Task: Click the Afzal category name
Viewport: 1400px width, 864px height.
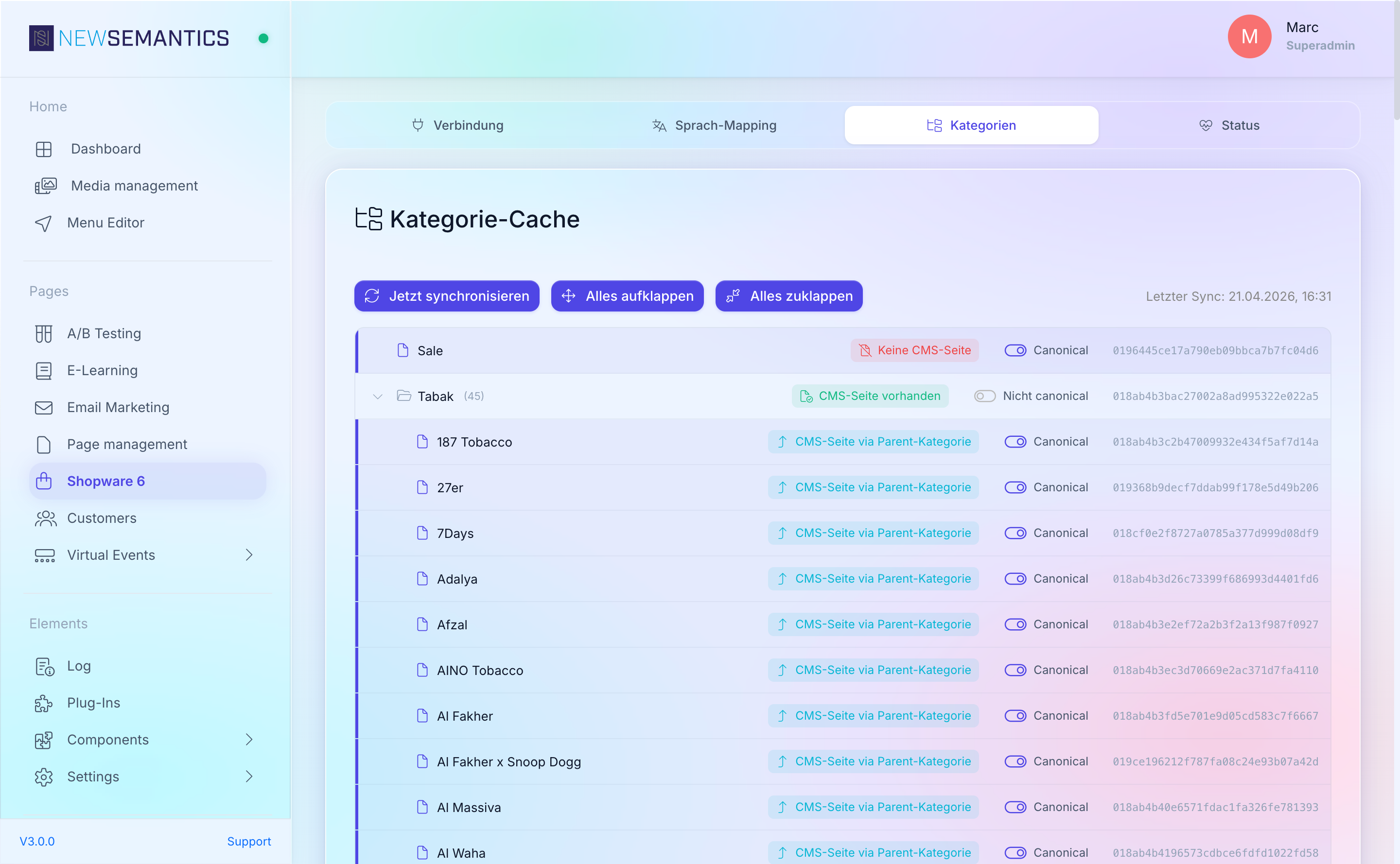Action: tap(452, 624)
